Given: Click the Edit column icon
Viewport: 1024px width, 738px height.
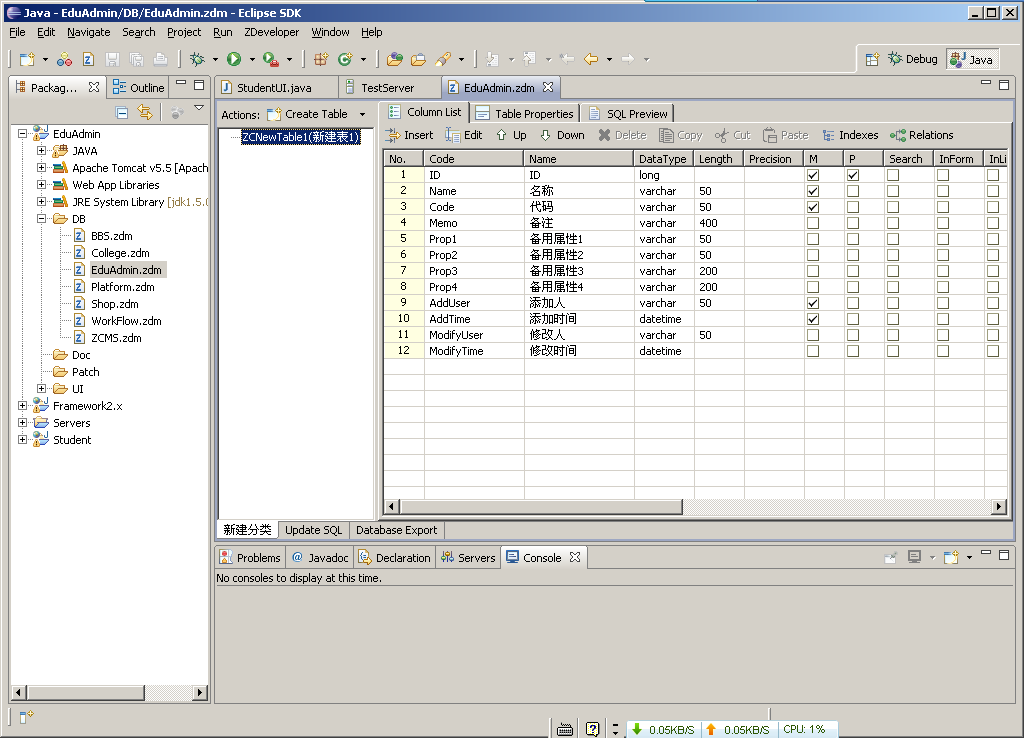Looking at the screenshot, I should 453,135.
